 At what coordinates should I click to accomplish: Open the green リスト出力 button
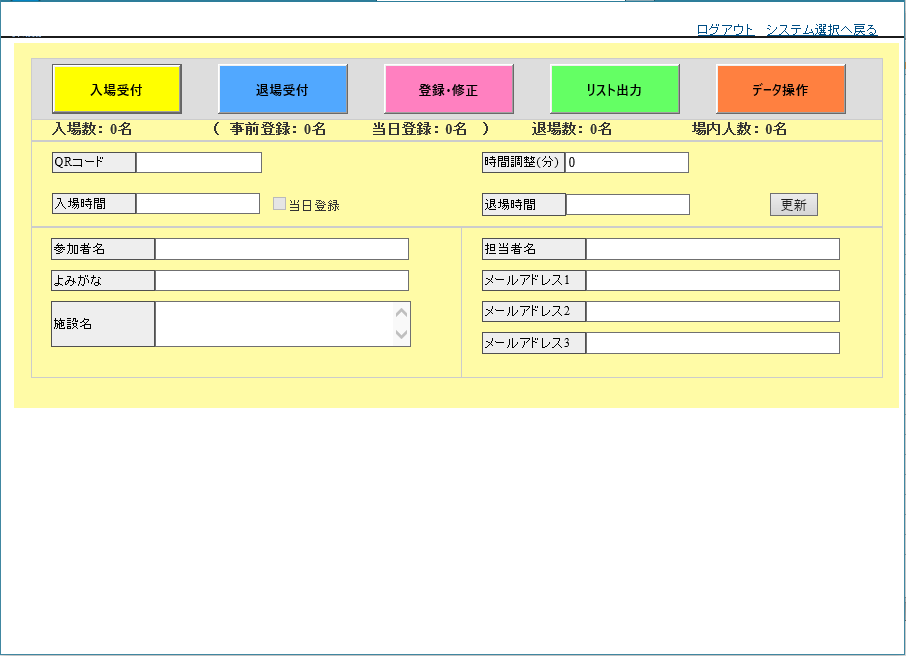(615, 89)
